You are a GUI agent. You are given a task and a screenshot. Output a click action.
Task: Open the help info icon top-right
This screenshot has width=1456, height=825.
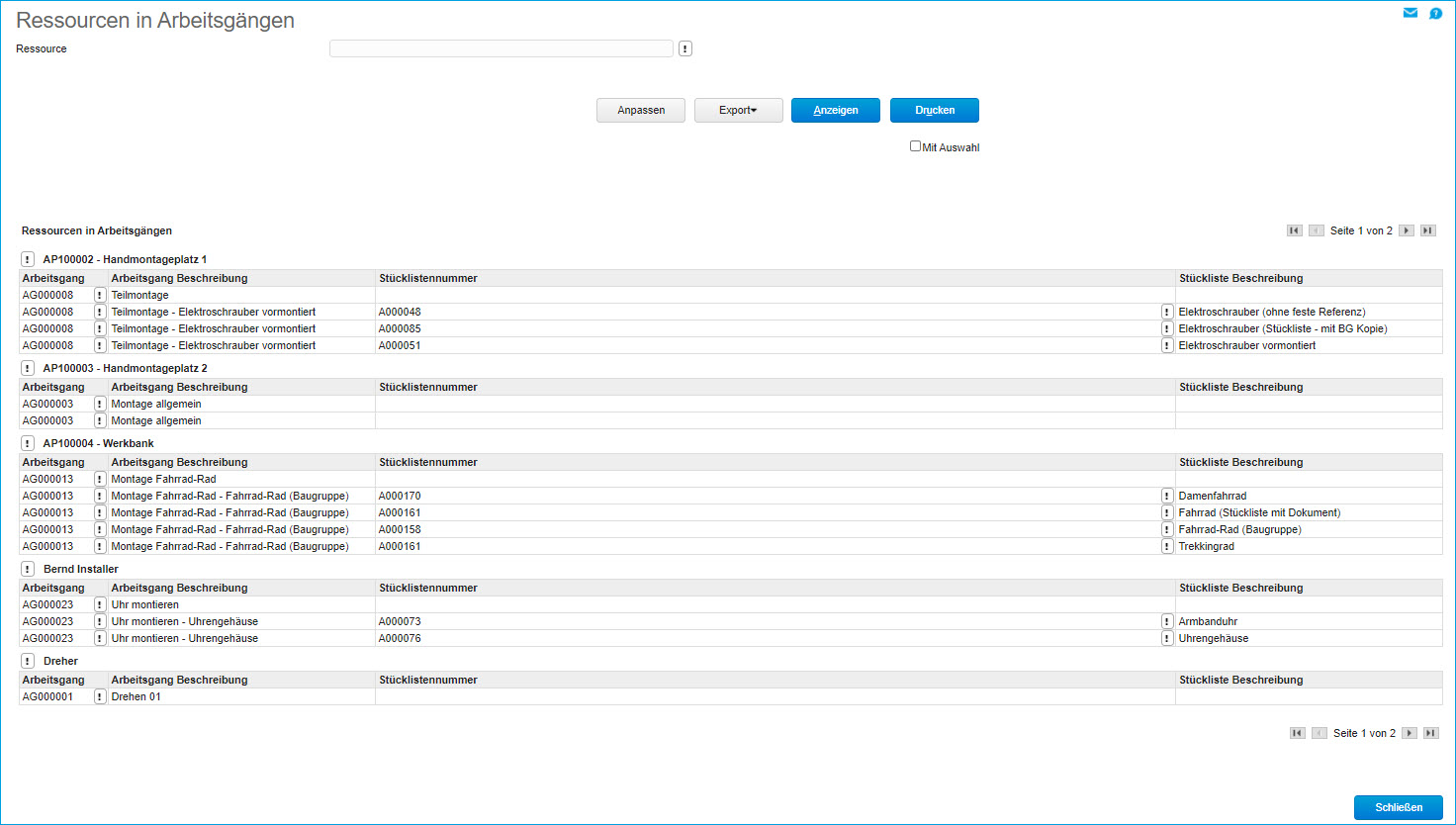pyautogui.click(x=1435, y=14)
